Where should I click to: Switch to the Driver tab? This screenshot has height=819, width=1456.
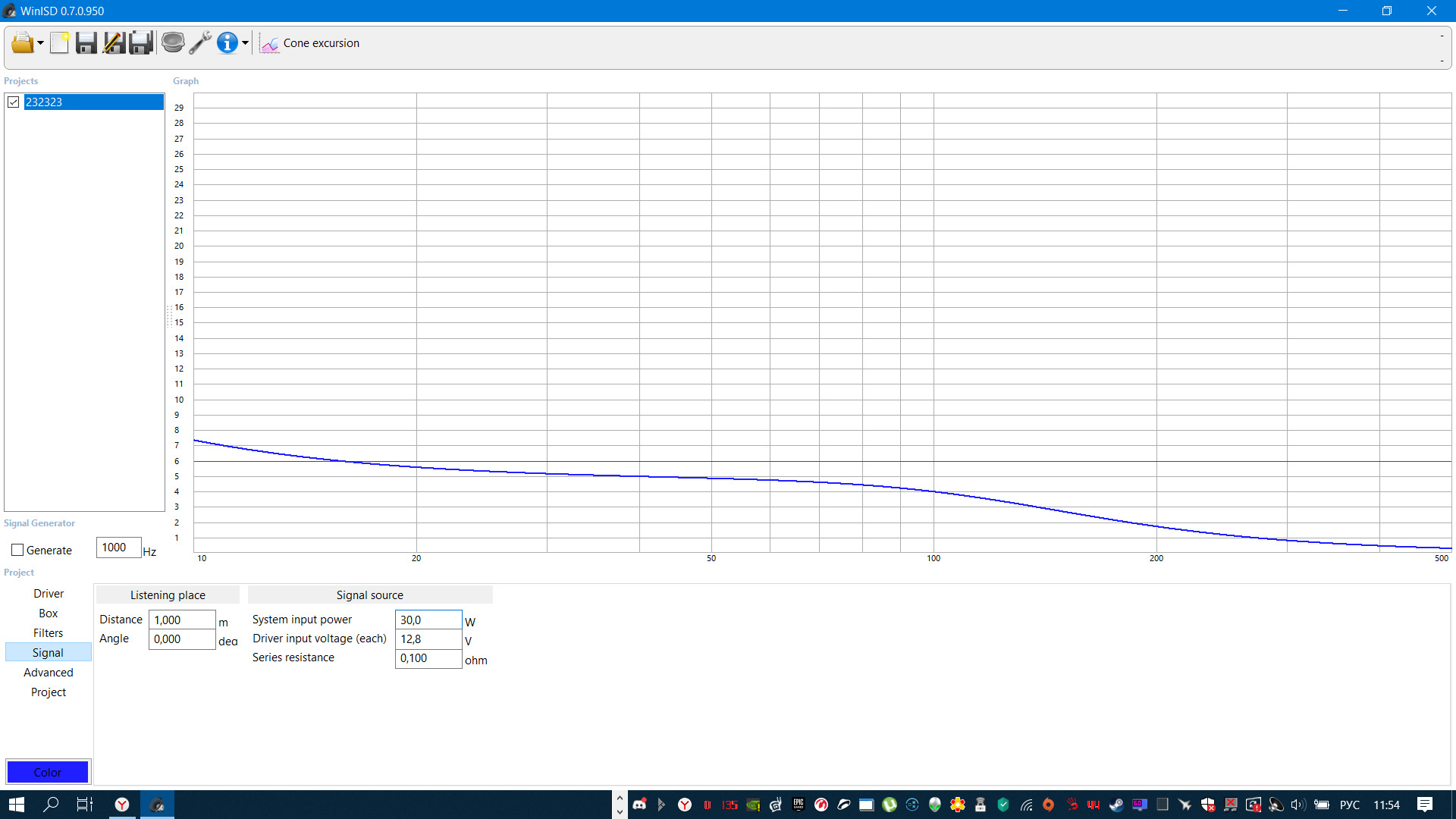tap(49, 594)
